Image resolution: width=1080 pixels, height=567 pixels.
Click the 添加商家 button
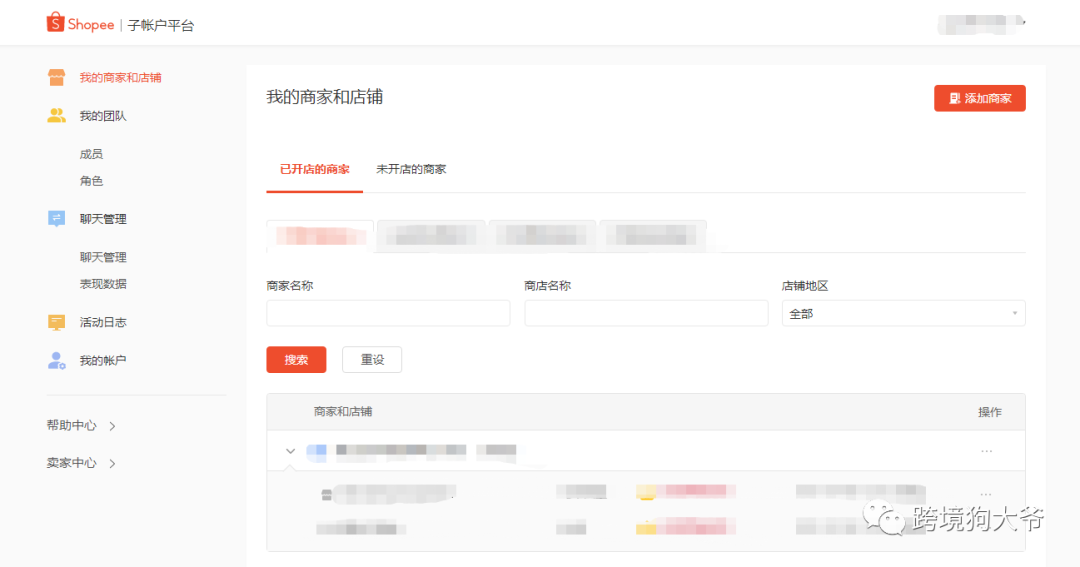click(979, 99)
